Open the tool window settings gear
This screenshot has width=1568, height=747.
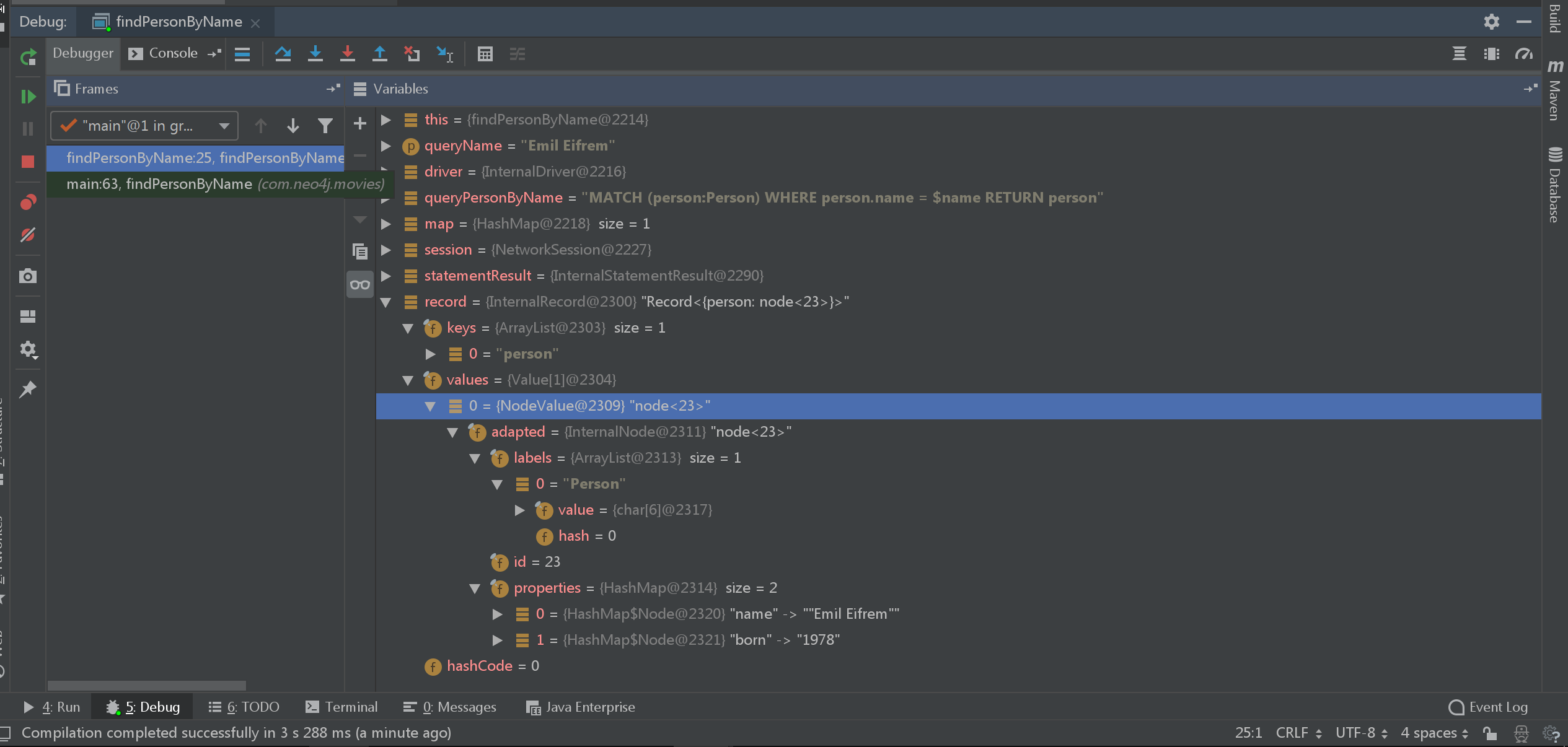[1492, 22]
